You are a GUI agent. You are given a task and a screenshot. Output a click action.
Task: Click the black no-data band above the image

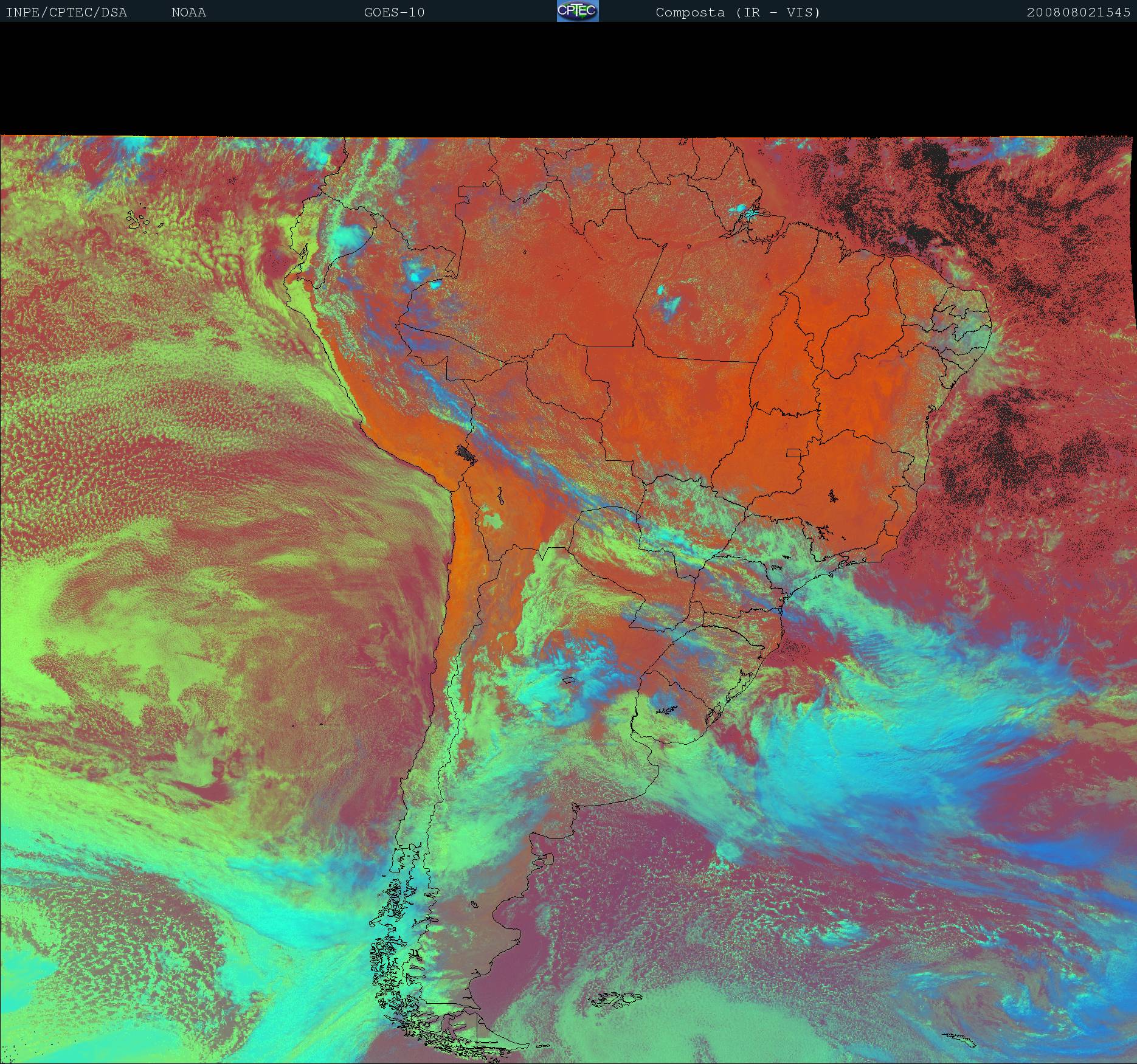568,79
